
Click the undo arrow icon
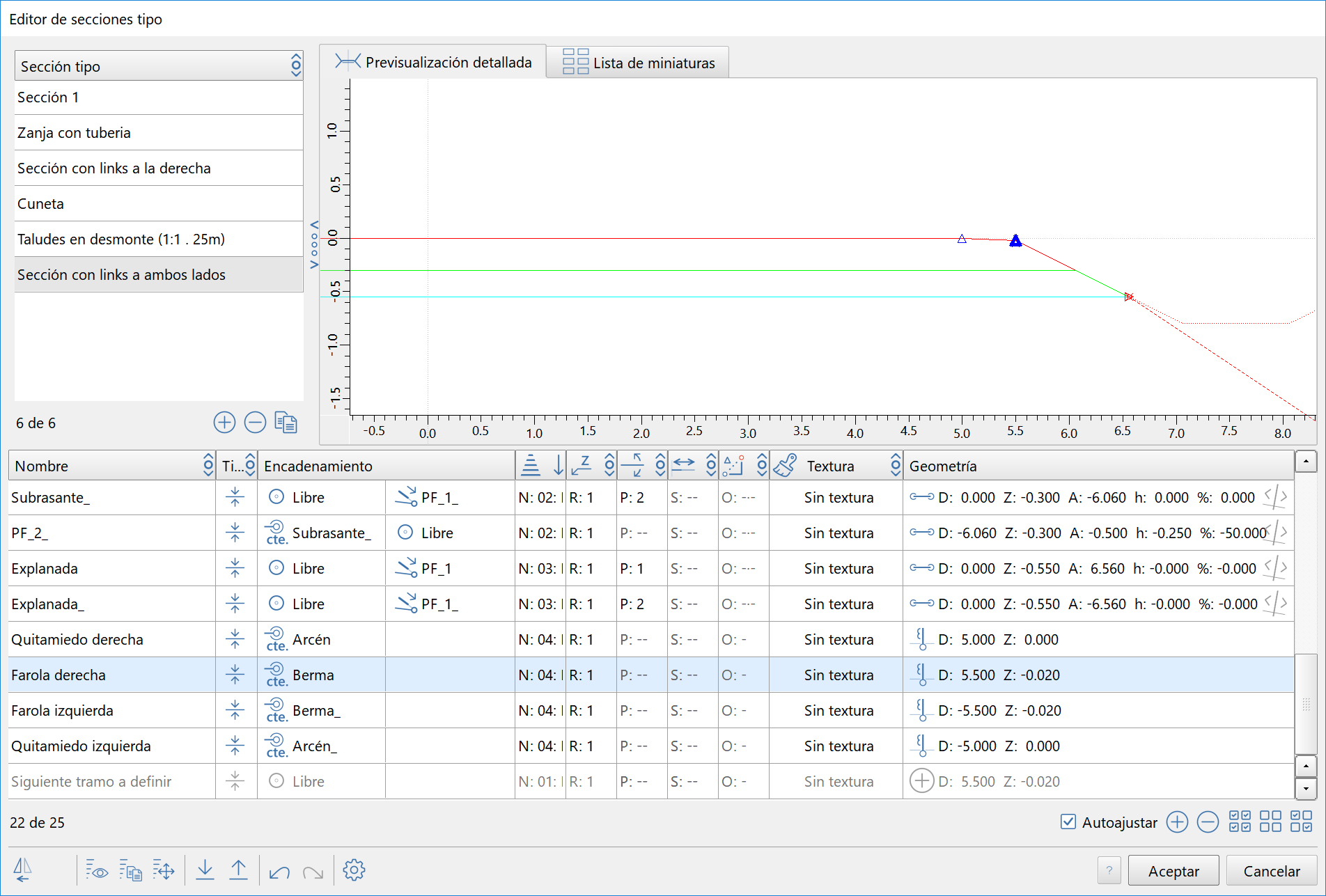point(279,871)
